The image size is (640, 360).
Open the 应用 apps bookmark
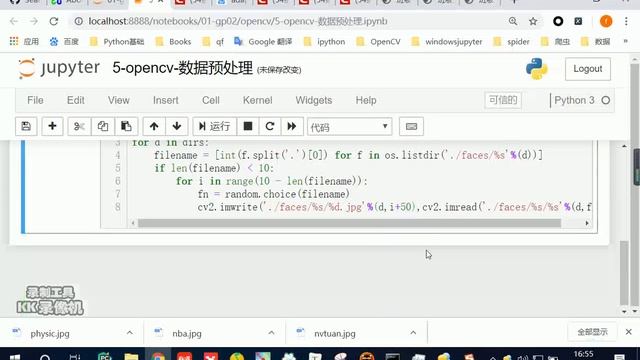click(x=24, y=42)
